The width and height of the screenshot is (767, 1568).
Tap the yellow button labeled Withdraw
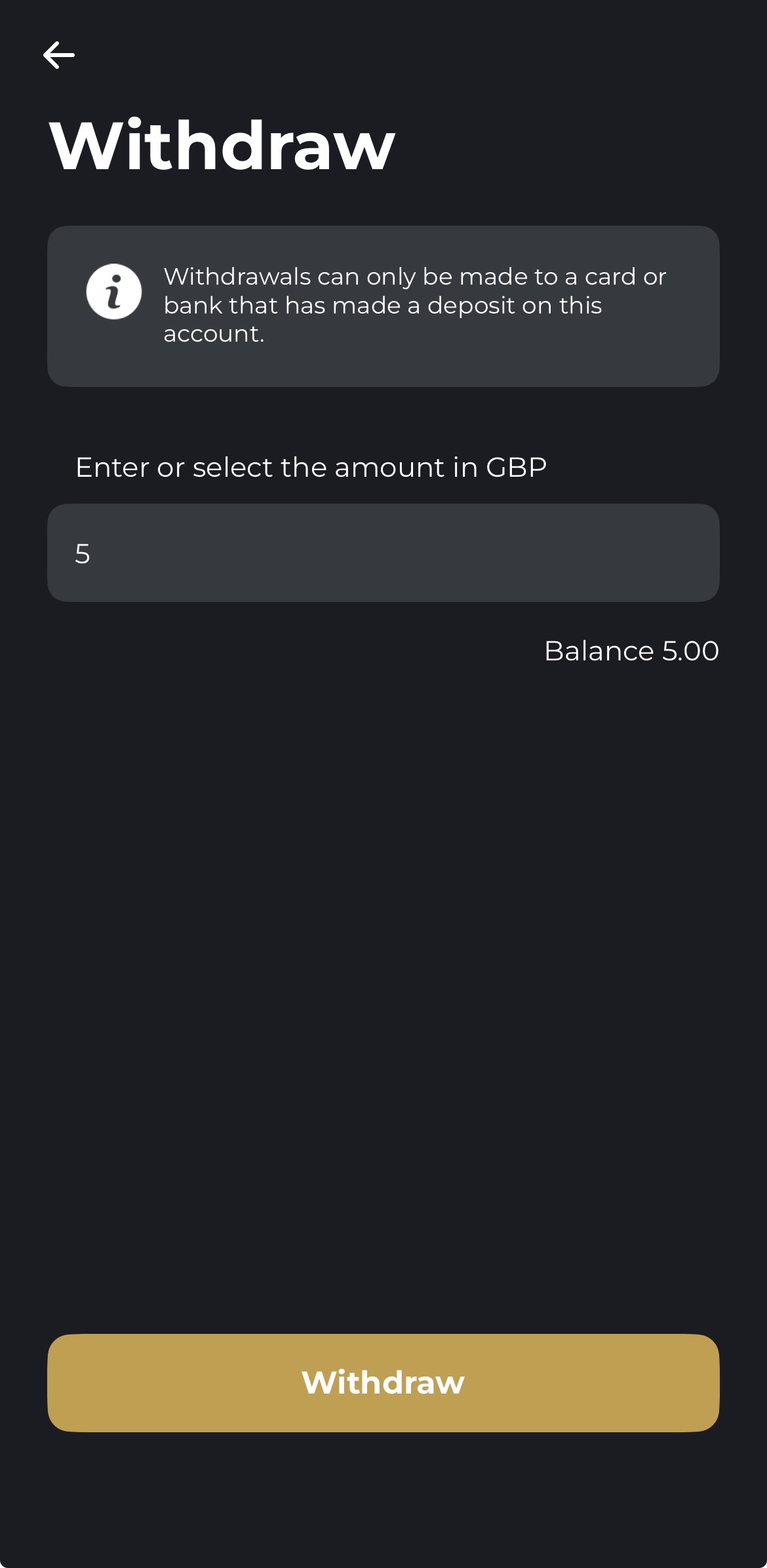(383, 1384)
